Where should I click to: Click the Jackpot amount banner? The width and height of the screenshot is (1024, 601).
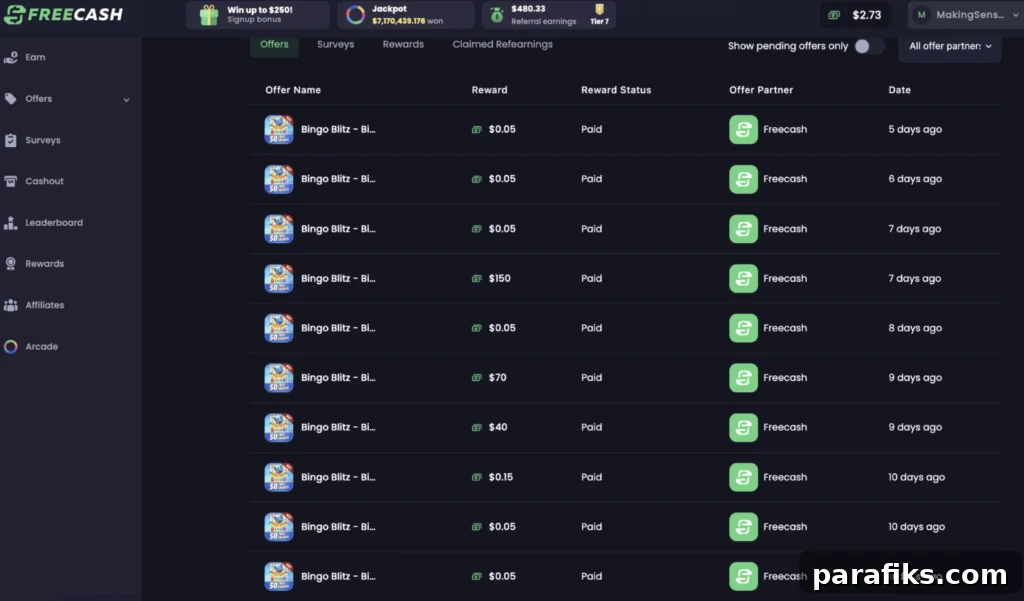pyautogui.click(x=406, y=15)
